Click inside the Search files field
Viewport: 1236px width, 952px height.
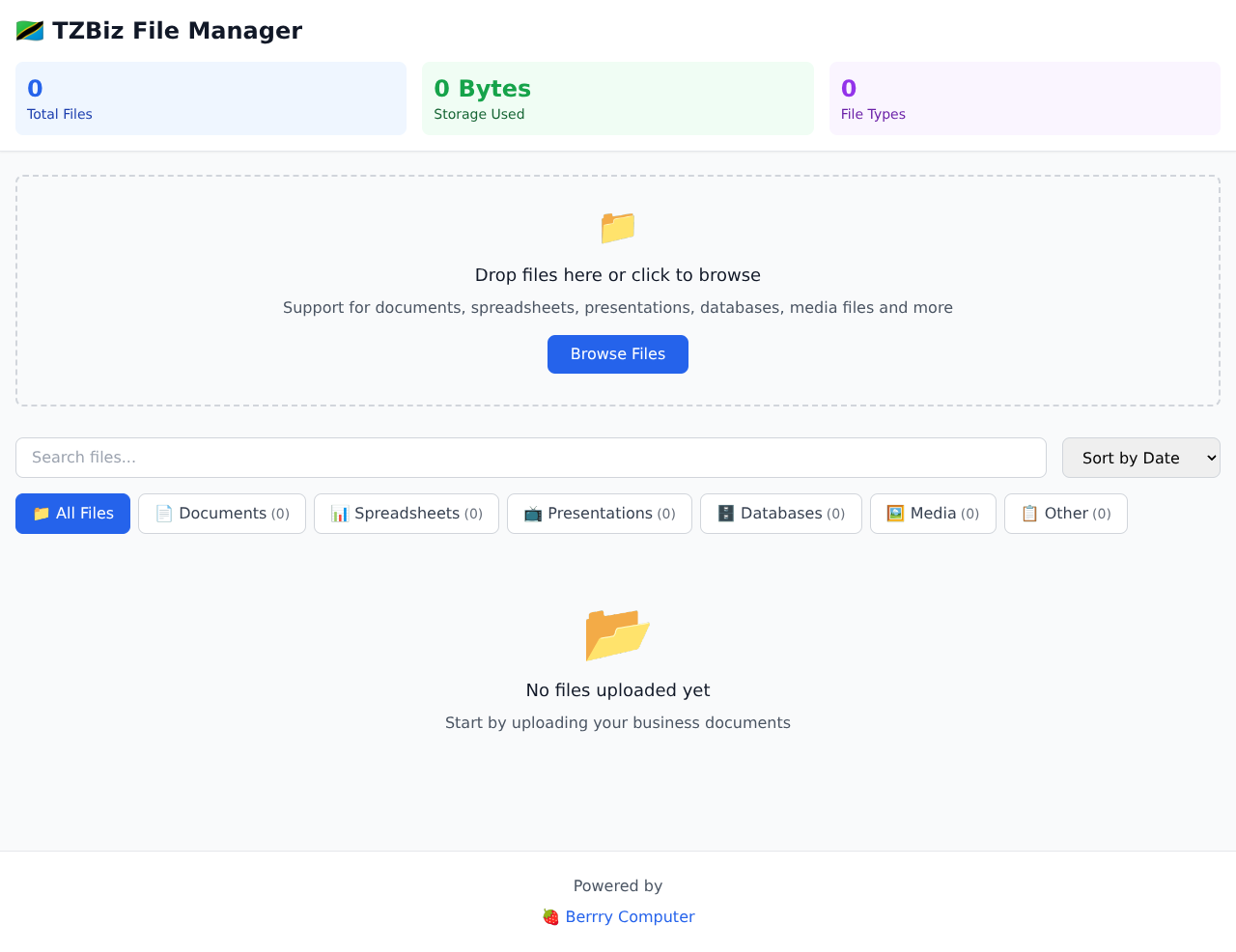tap(531, 457)
